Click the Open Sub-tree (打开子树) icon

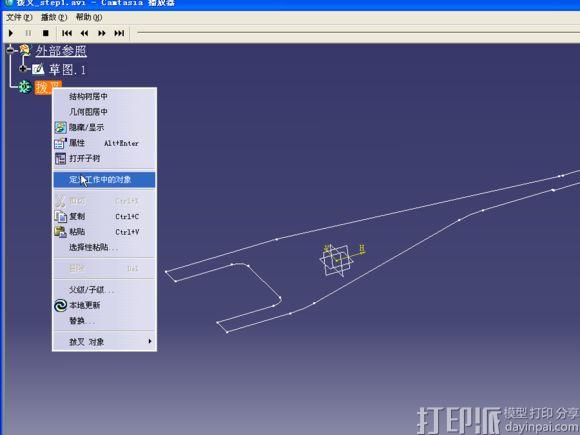tap(60, 159)
